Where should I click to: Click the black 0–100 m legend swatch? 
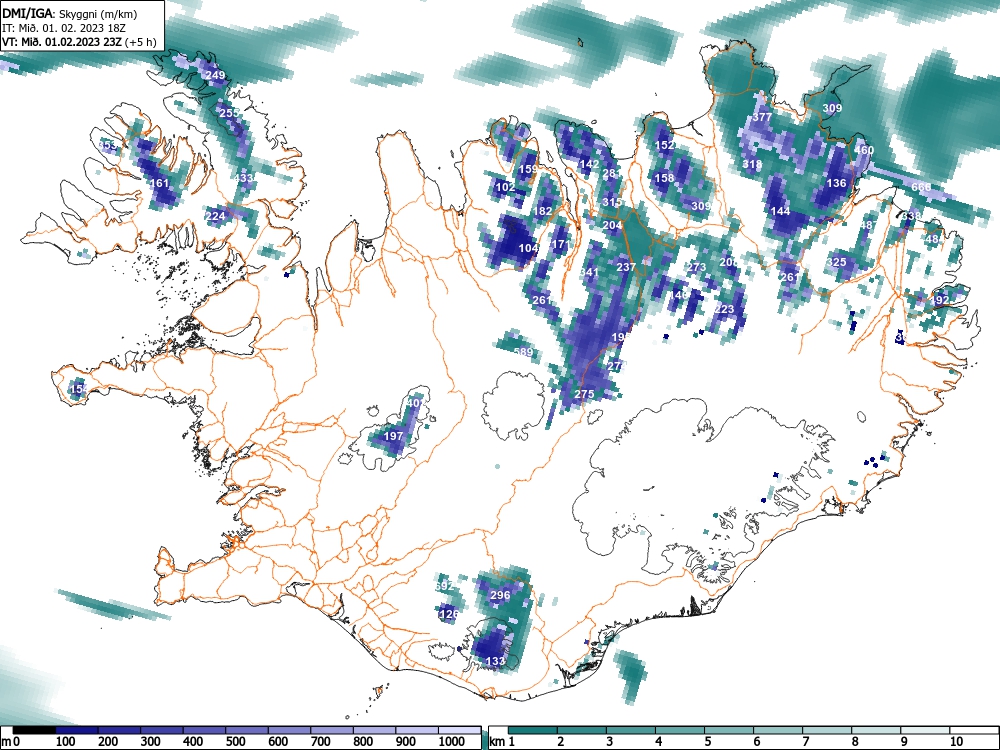[34, 730]
